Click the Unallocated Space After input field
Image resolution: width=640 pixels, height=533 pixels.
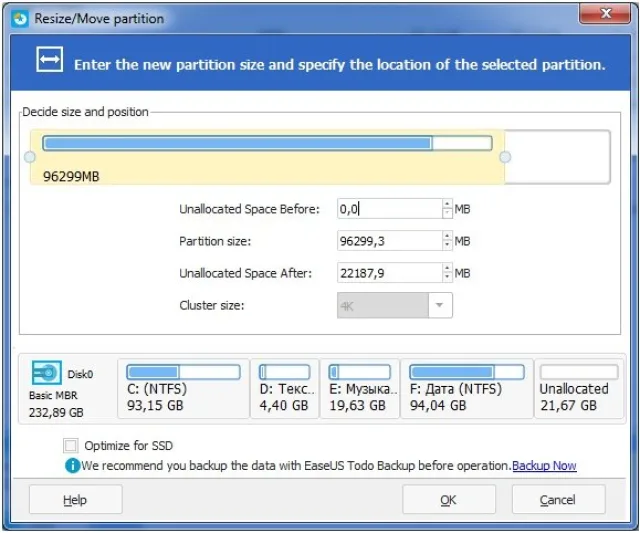coord(390,273)
